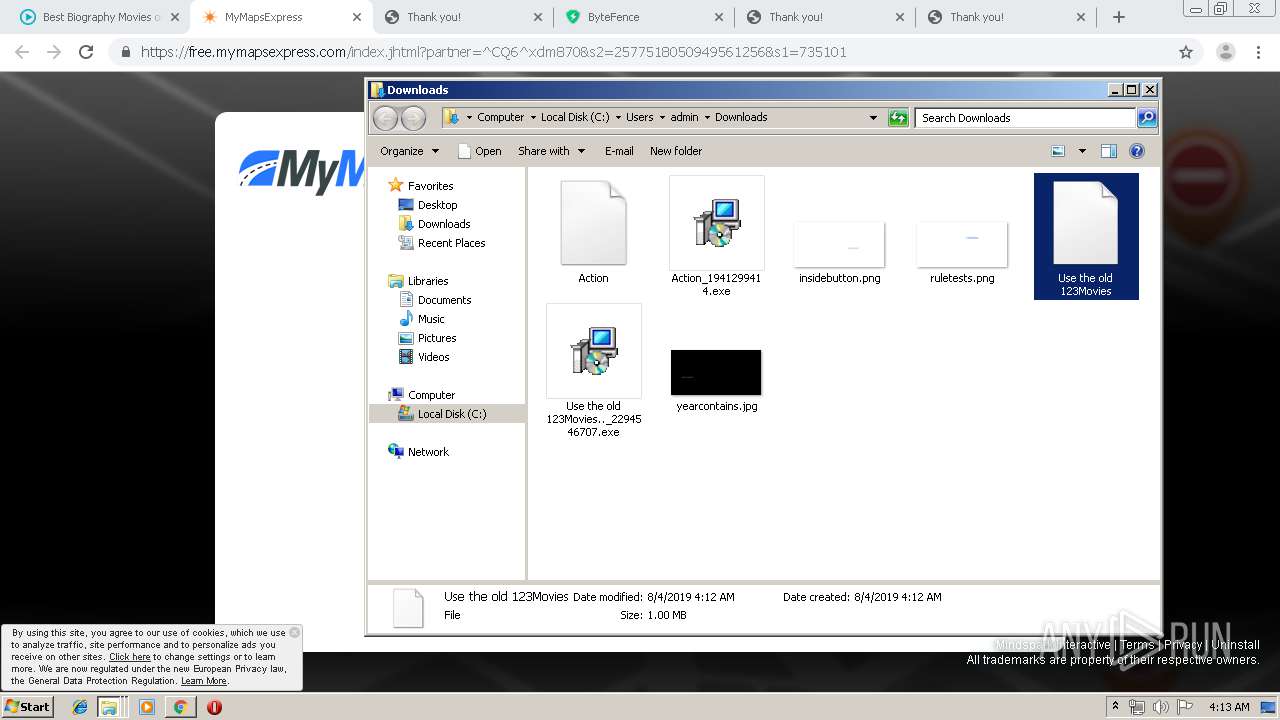Open the view options dropdown arrow
The image size is (1280, 720).
coord(1082,151)
